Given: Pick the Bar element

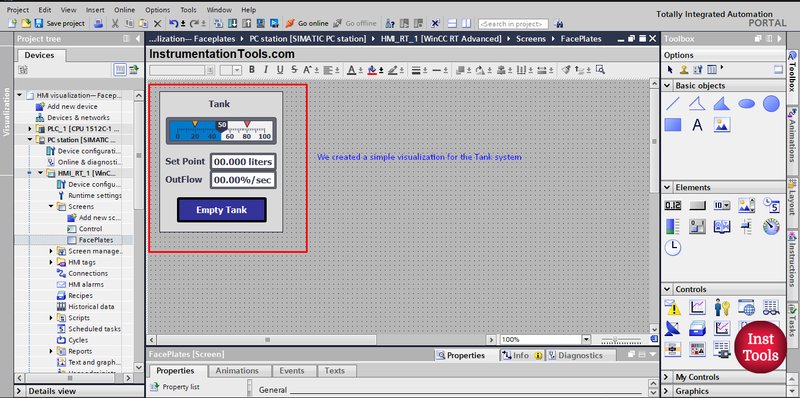Looking at the screenshot, I should tap(672, 227).
